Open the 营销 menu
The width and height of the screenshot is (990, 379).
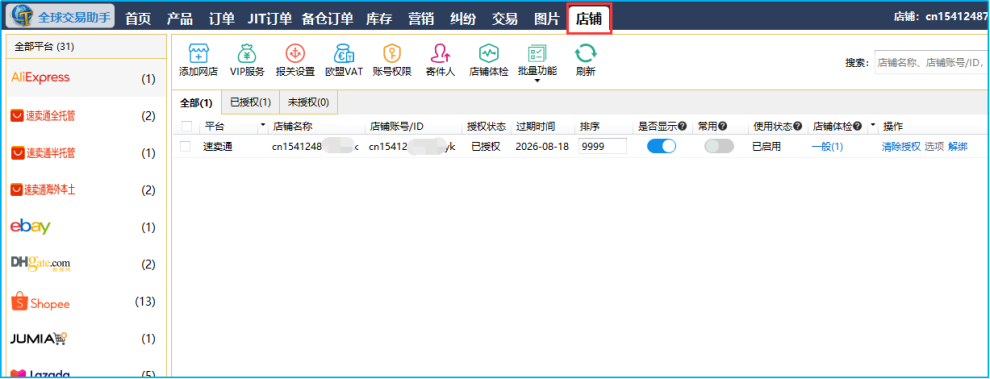click(421, 19)
